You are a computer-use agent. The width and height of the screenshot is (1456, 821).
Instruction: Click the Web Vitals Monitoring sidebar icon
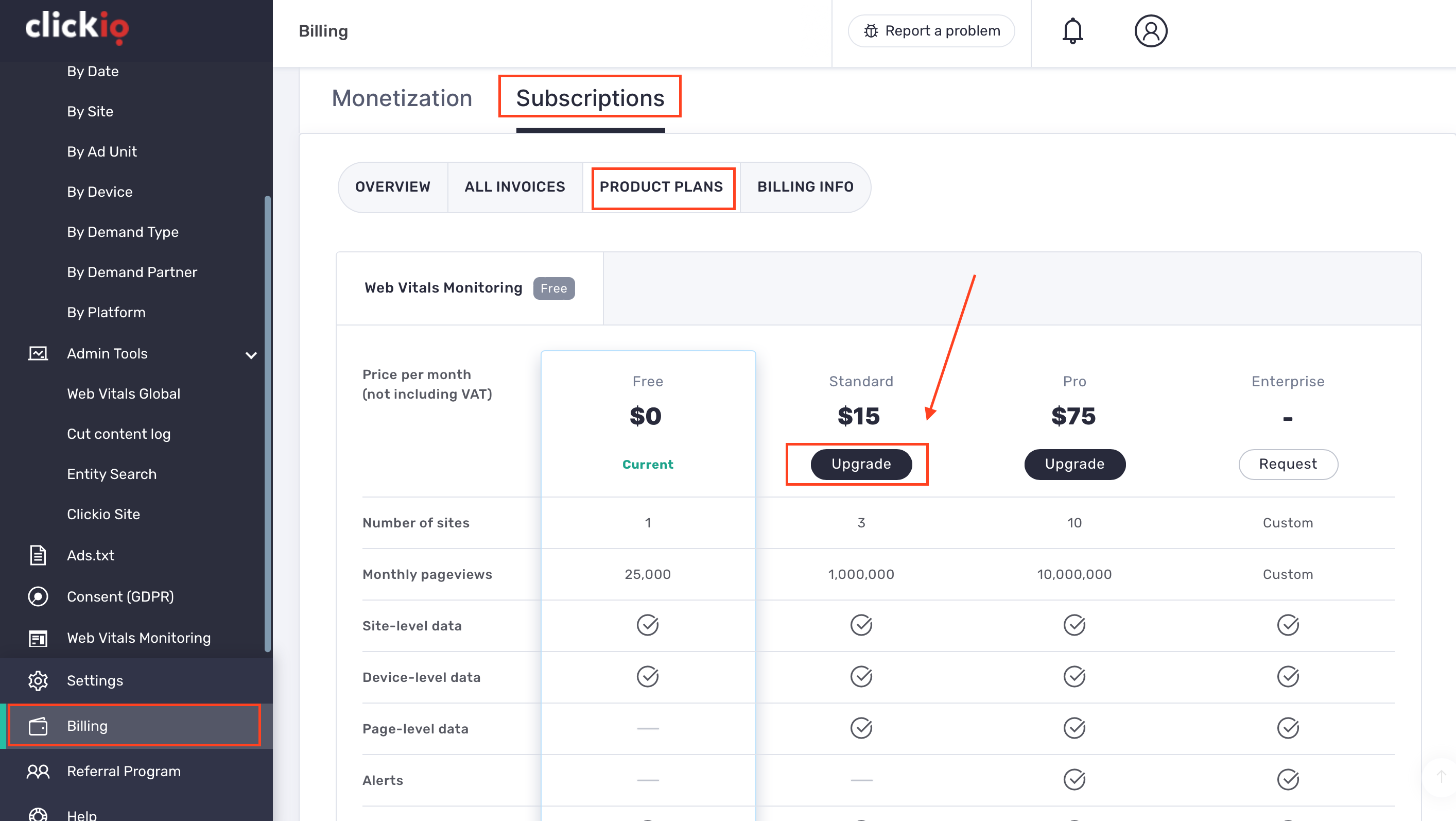point(38,638)
